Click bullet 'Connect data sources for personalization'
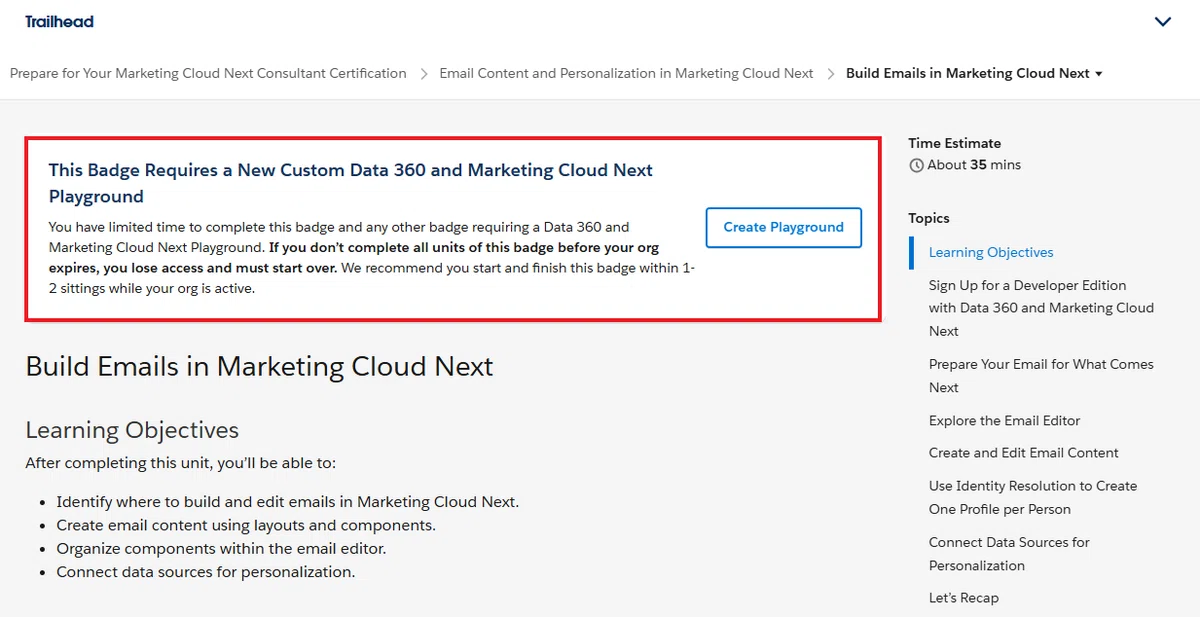This screenshot has height=617, width=1200. pyautogui.click(x=205, y=572)
